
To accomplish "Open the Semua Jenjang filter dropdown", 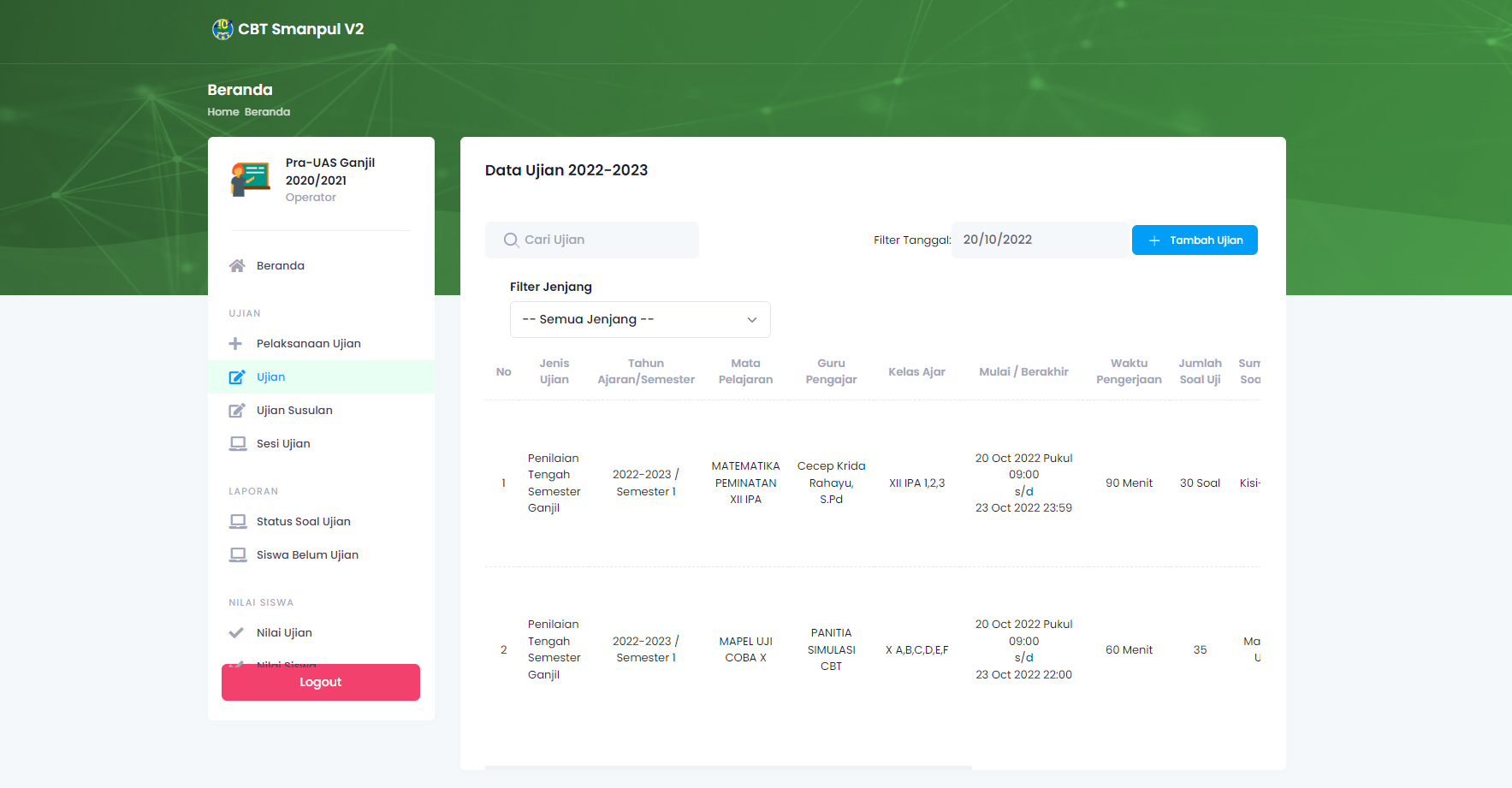I will coord(640,320).
